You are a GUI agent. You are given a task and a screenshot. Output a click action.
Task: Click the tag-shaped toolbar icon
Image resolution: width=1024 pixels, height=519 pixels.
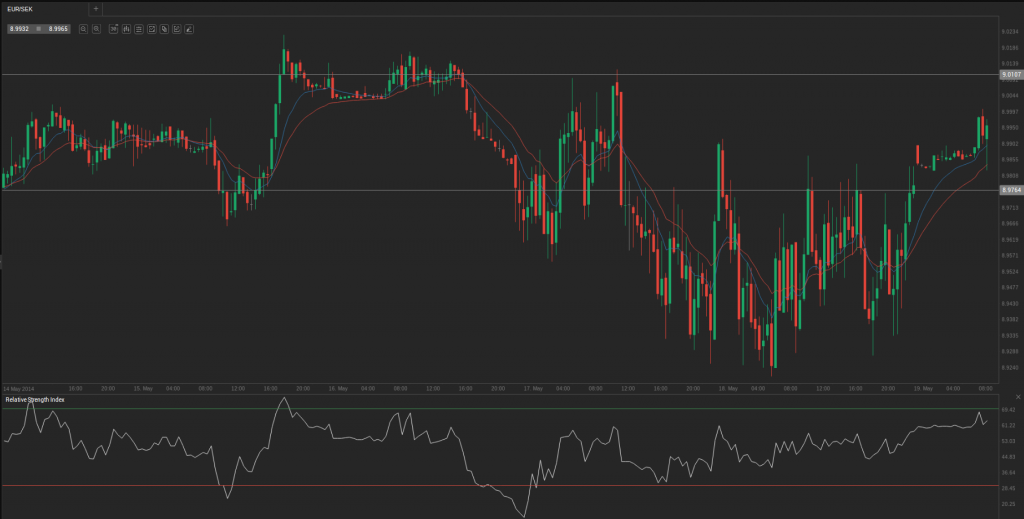click(163, 29)
